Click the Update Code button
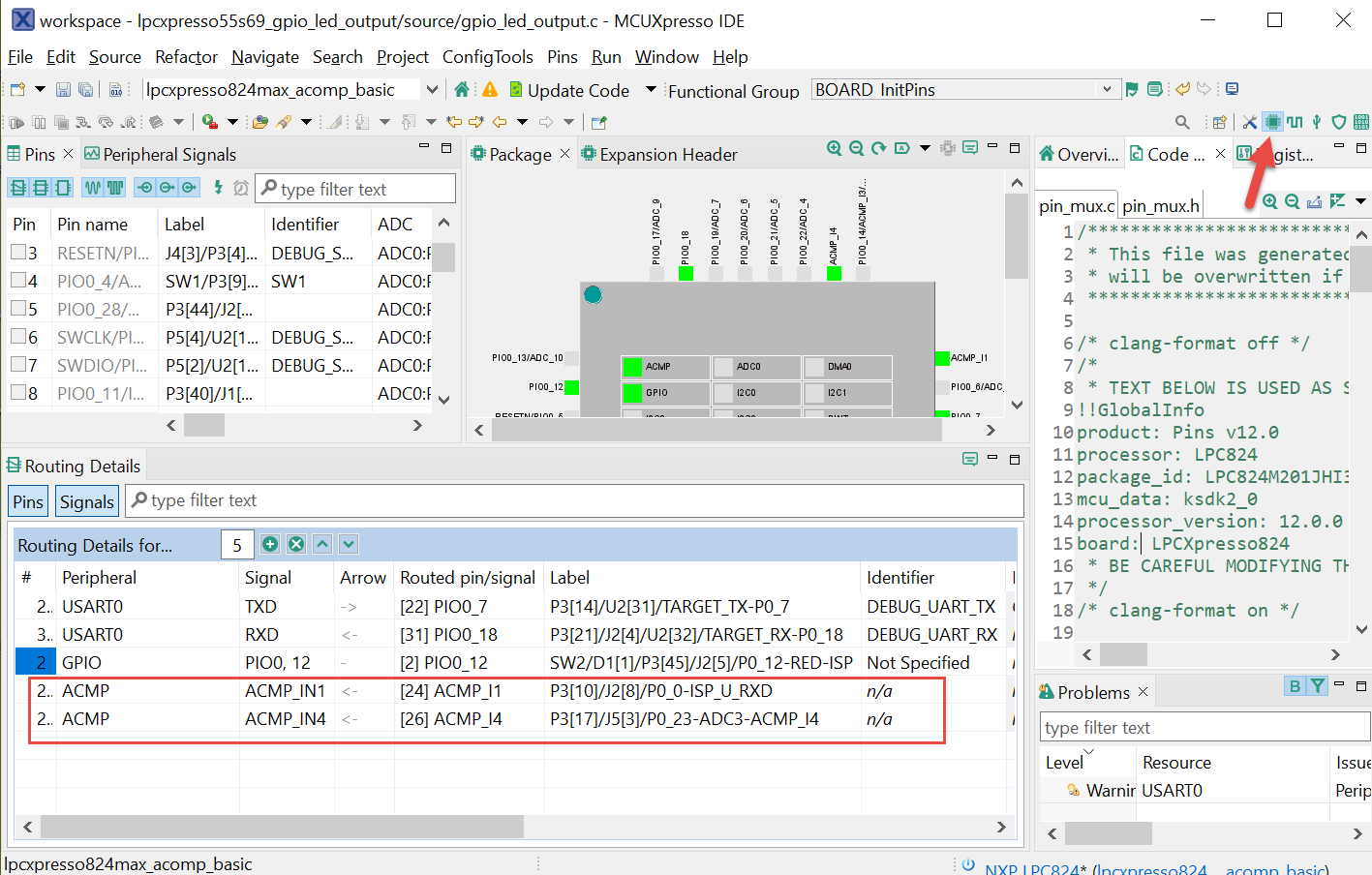1372x875 pixels. click(x=571, y=89)
